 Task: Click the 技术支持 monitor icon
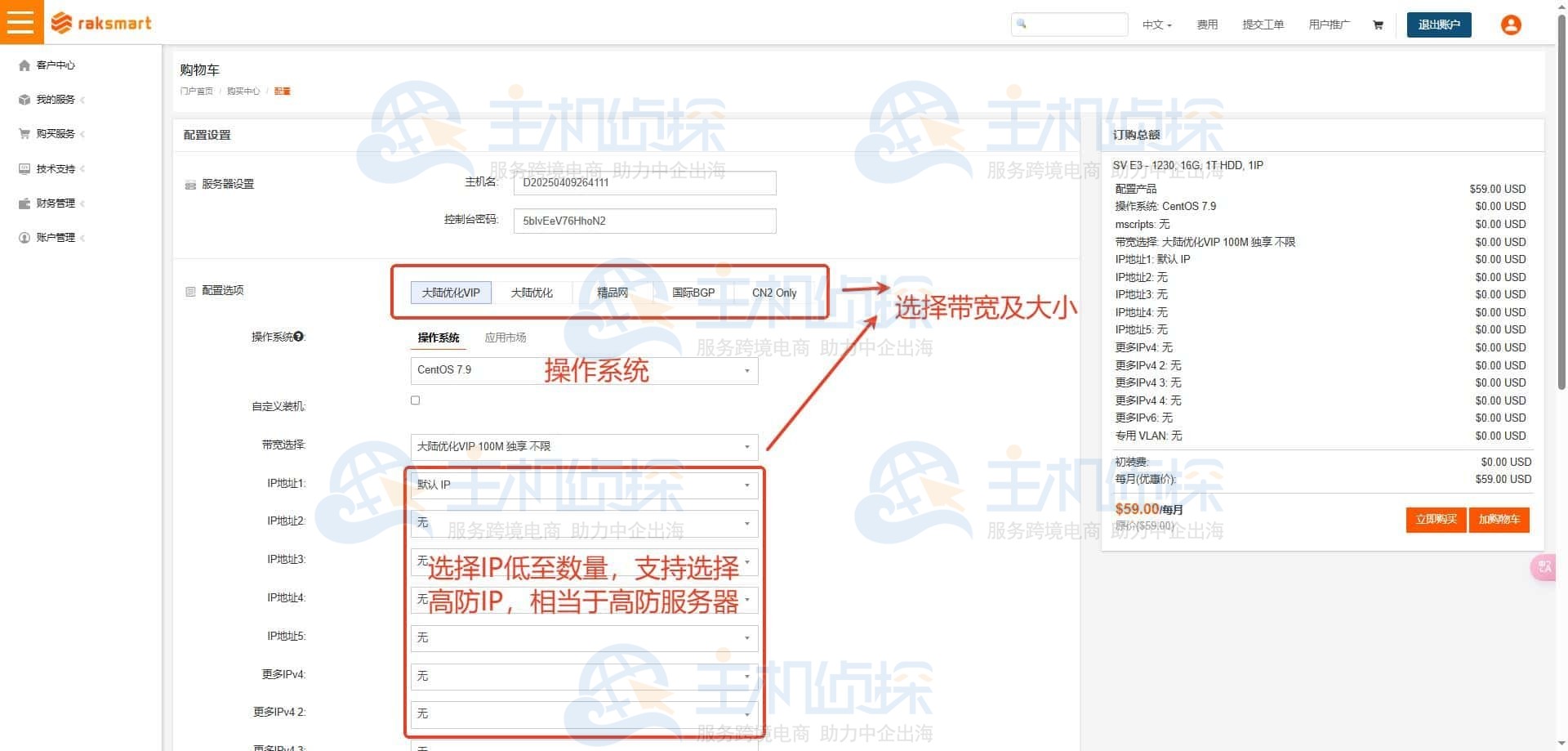[24, 168]
